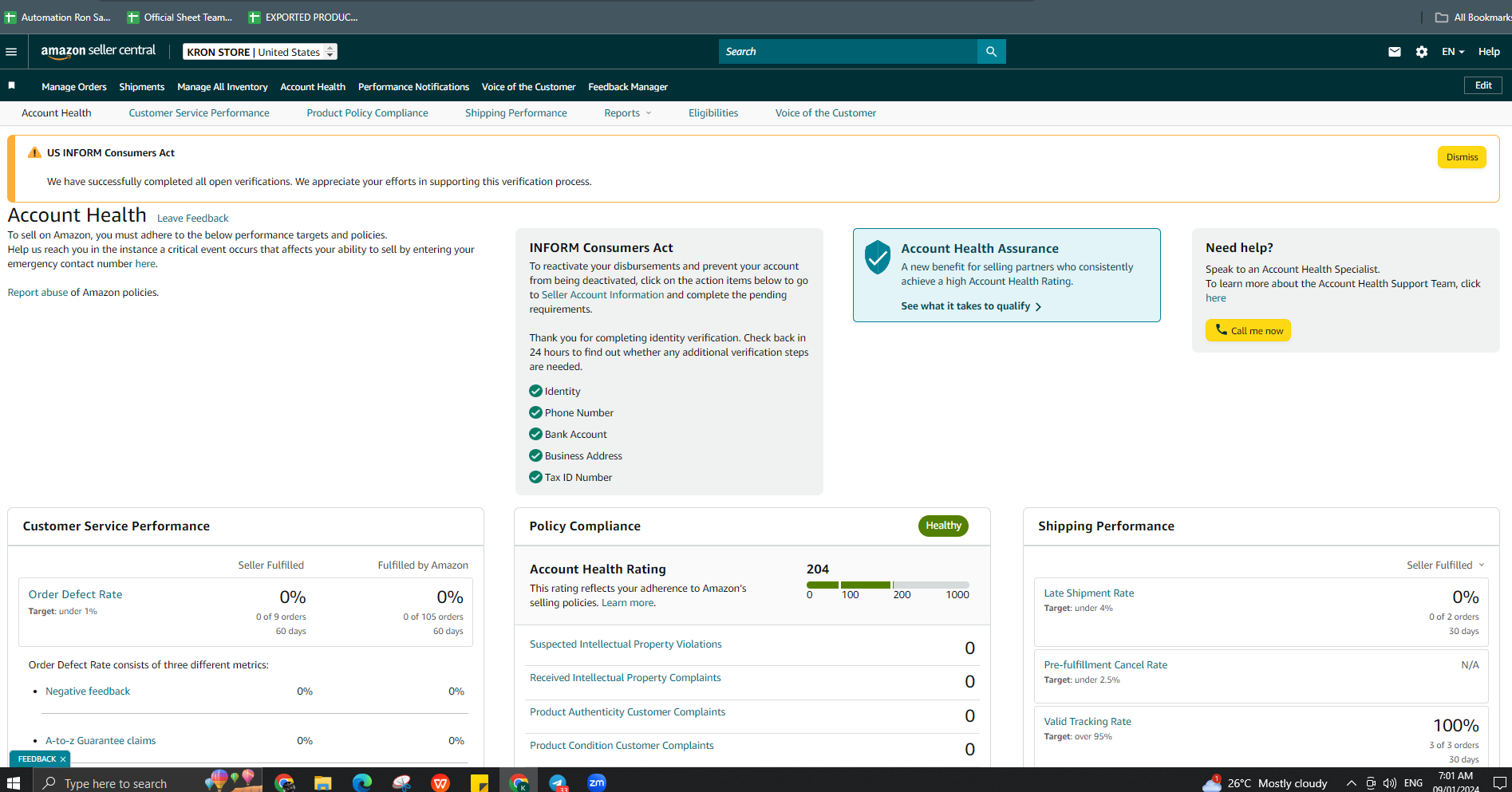Open the Windows notification center icon
The width and height of the screenshot is (1512, 792).
[1499, 783]
